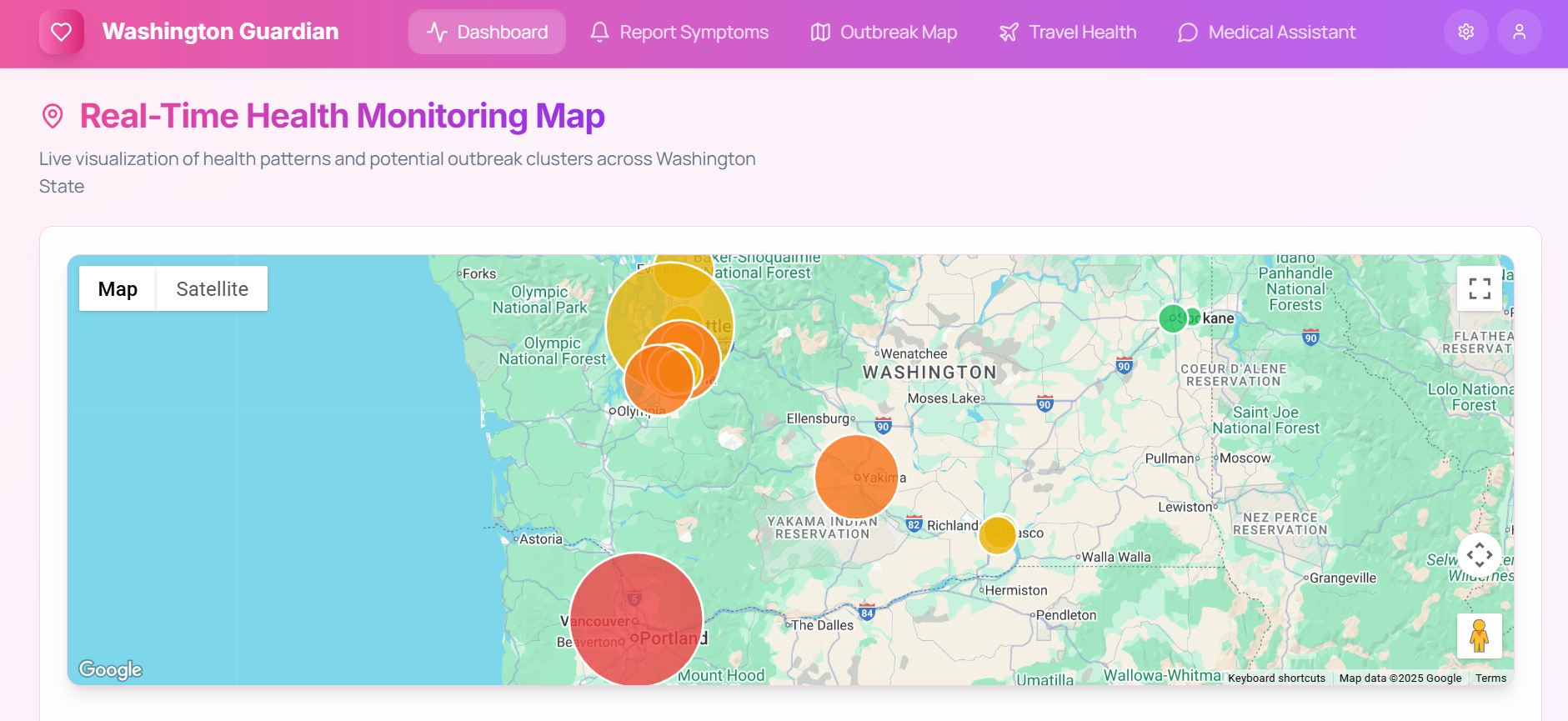This screenshot has width=1568, height=721.
Task: Click the orange Yakima cluster circle
Action: click(x=856, y=477)
